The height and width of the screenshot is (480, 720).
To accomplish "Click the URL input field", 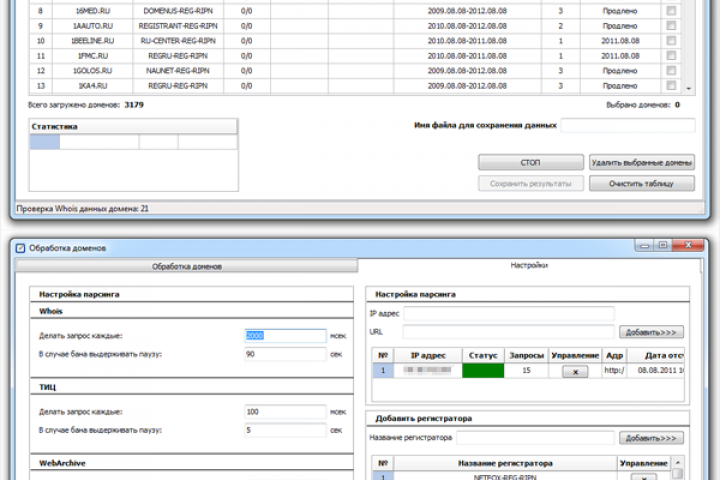I will 508,332.
